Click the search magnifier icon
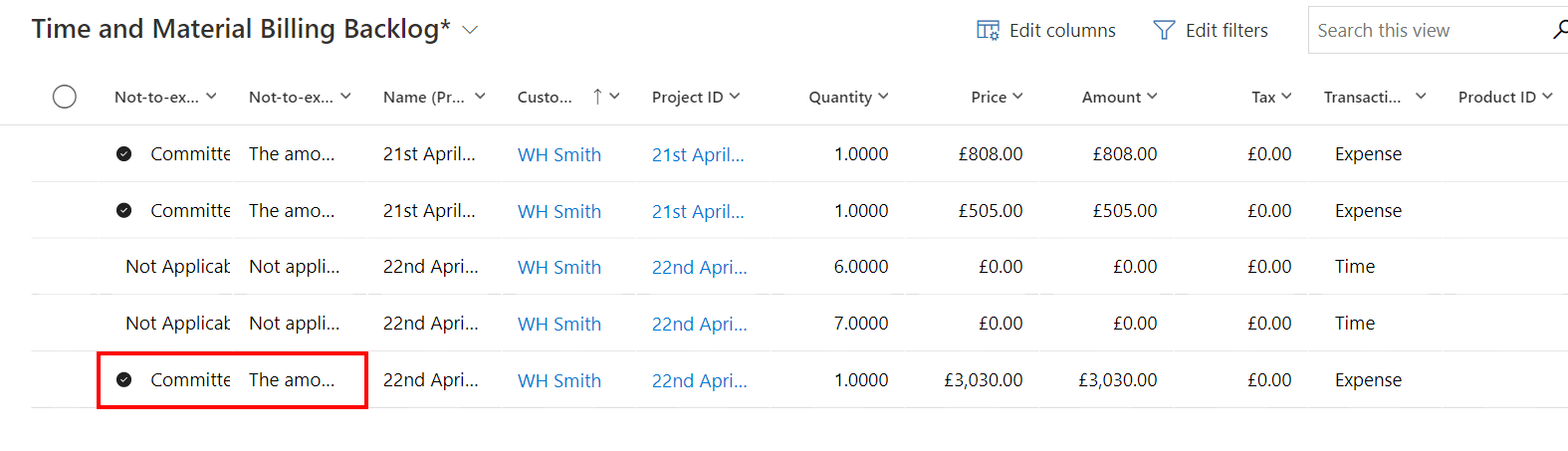This screenshot has height=451, width=1568. [1559, 30]
